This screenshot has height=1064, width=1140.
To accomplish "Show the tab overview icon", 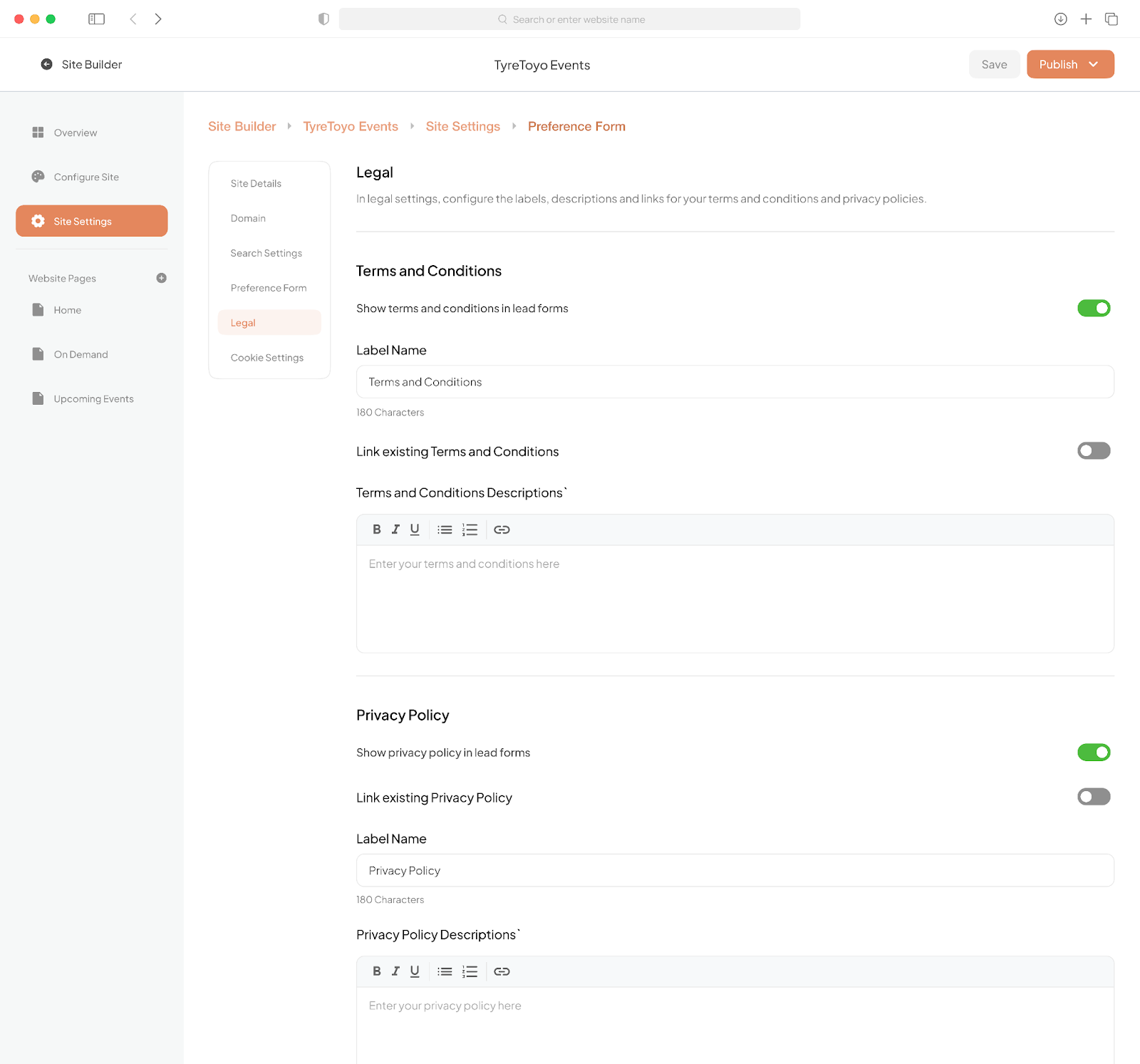I will (x=1111, y=19).
